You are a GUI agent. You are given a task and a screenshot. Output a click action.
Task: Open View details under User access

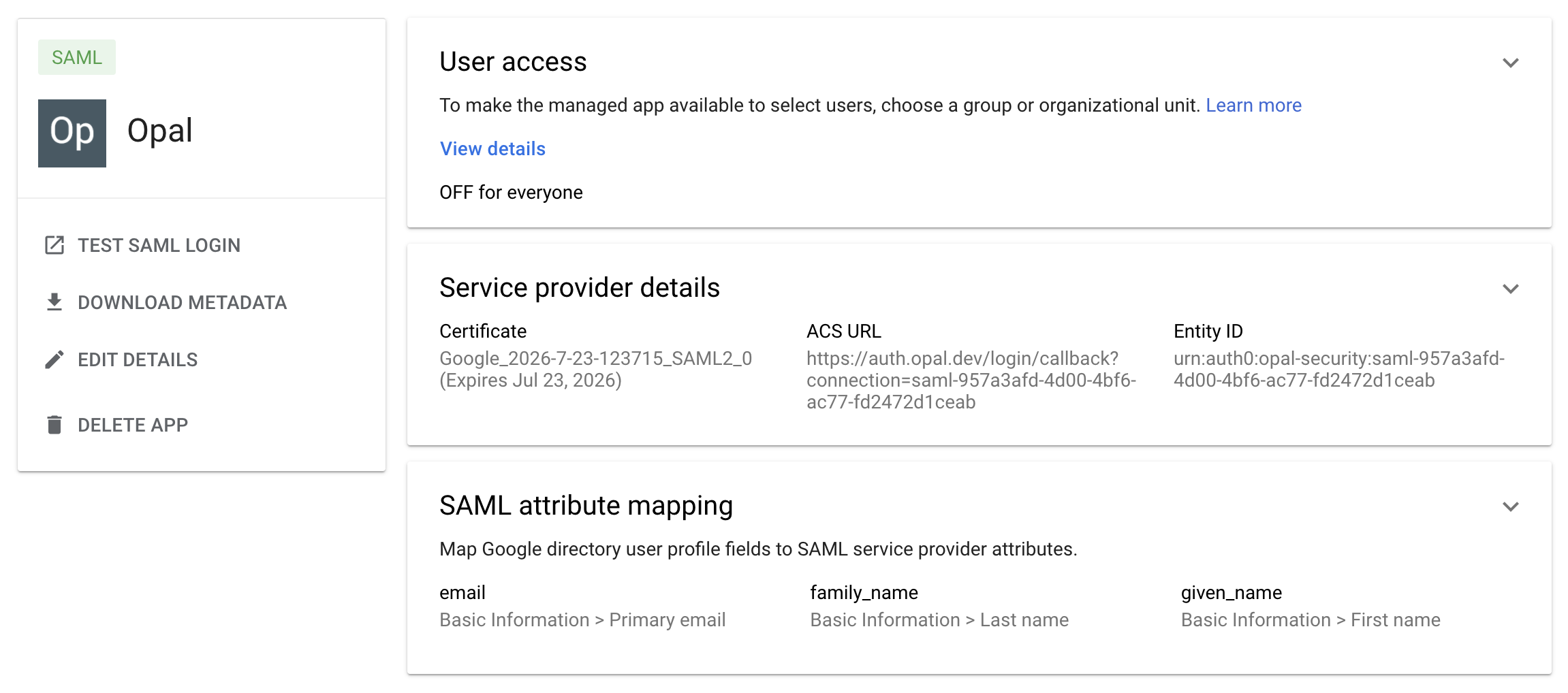point(492,148)
